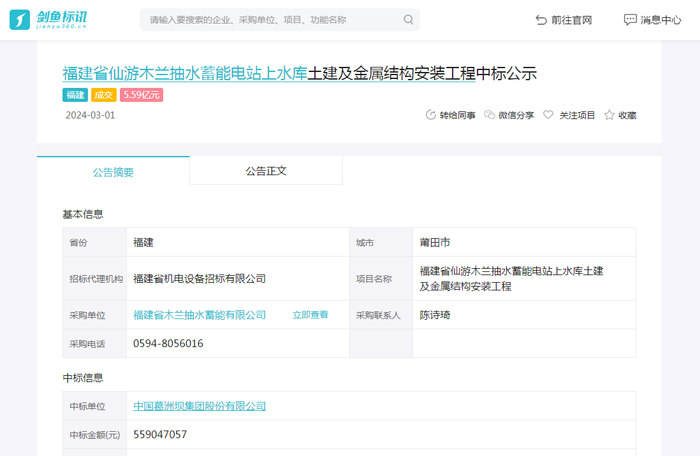Open the 中国葛洲坝集团股份有限公司 winner link
This screenshot has height=456, width=700.
[200, 406]
